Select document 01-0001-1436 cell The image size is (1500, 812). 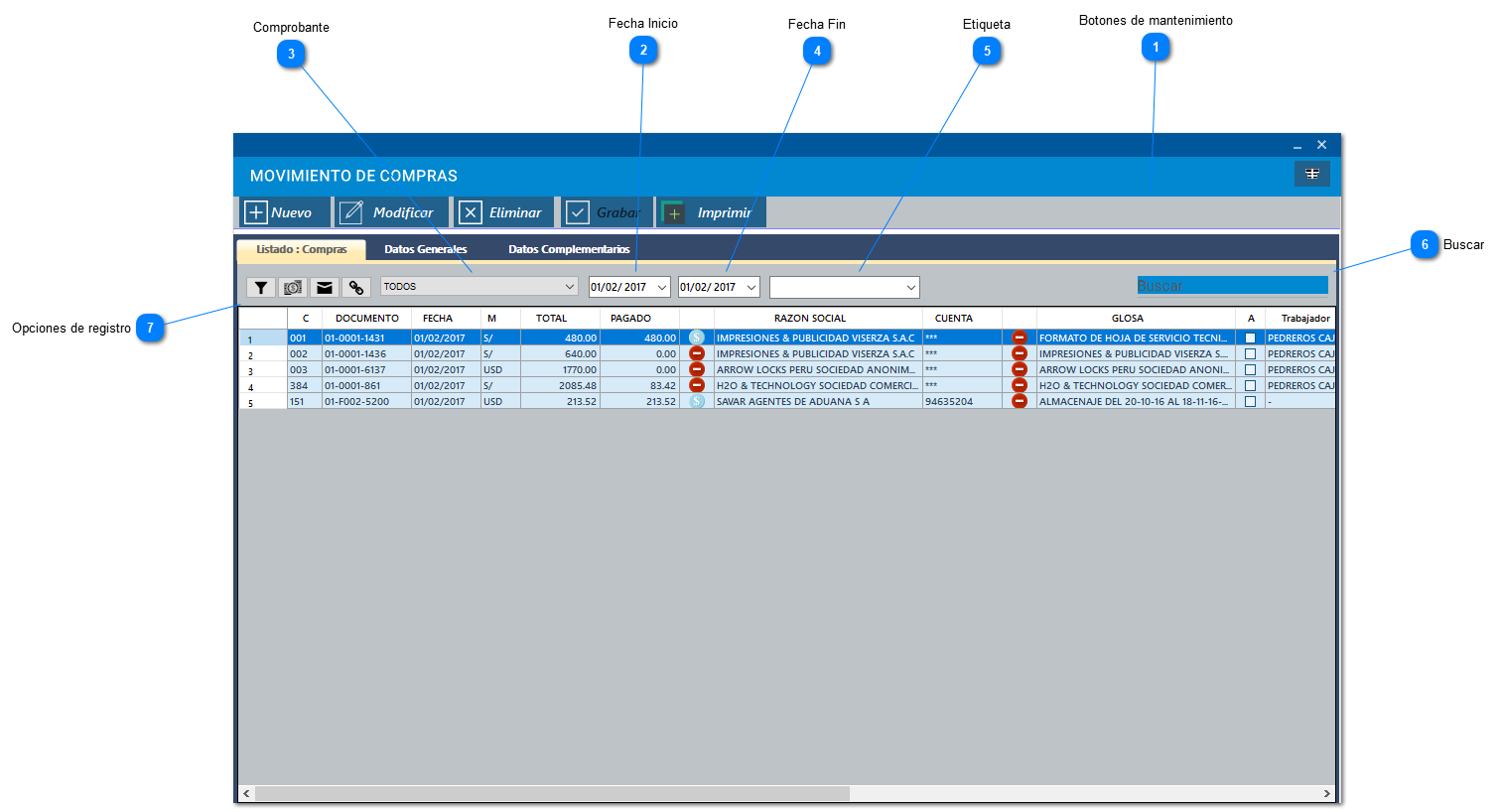(366, 354)
